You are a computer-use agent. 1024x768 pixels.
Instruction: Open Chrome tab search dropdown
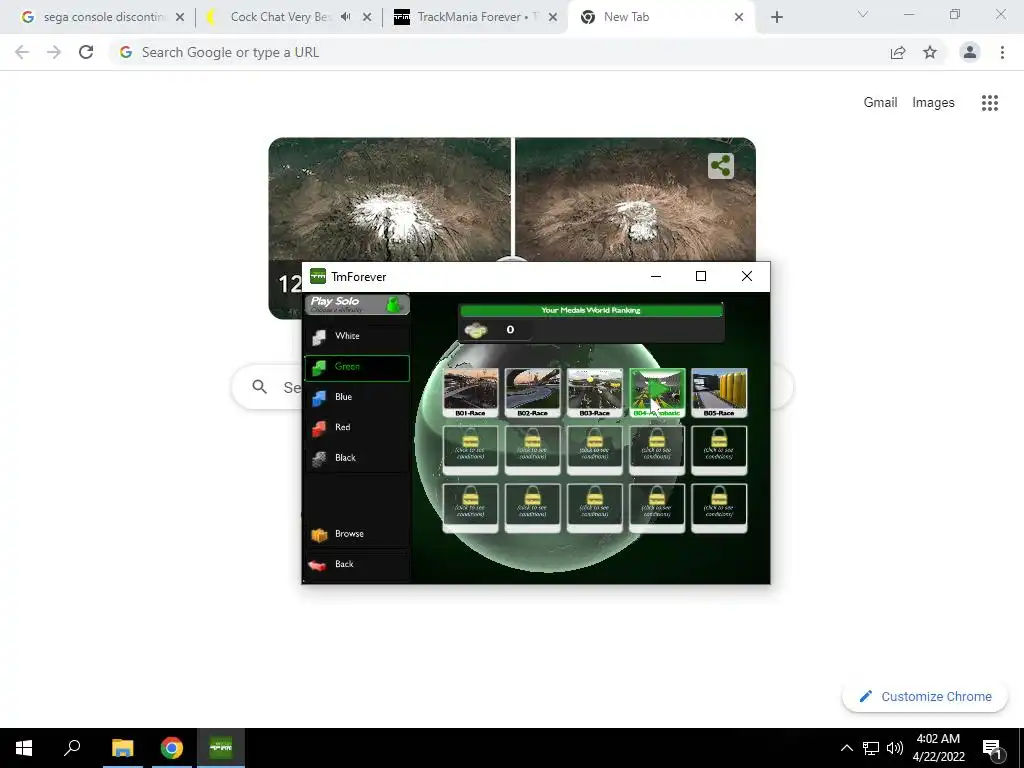tap(863, 14)
